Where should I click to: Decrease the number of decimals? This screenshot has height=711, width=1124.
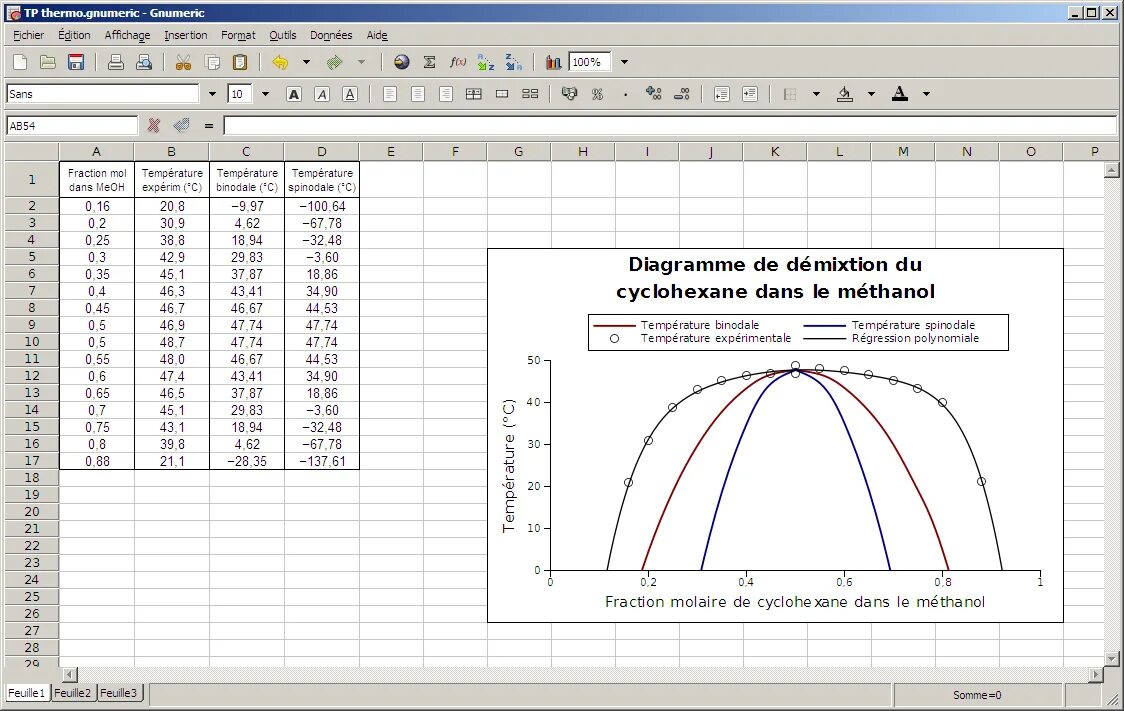(682, 94)
